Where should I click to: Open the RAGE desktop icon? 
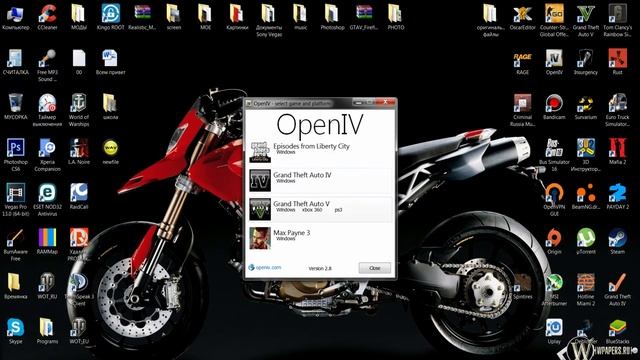(522, 62)
